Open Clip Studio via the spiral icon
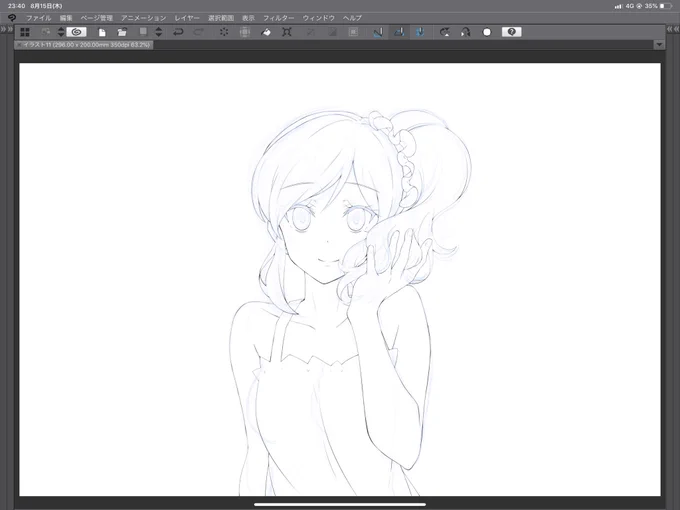The height and width of the screenshot is (510, 680). [x=77, y=32]
